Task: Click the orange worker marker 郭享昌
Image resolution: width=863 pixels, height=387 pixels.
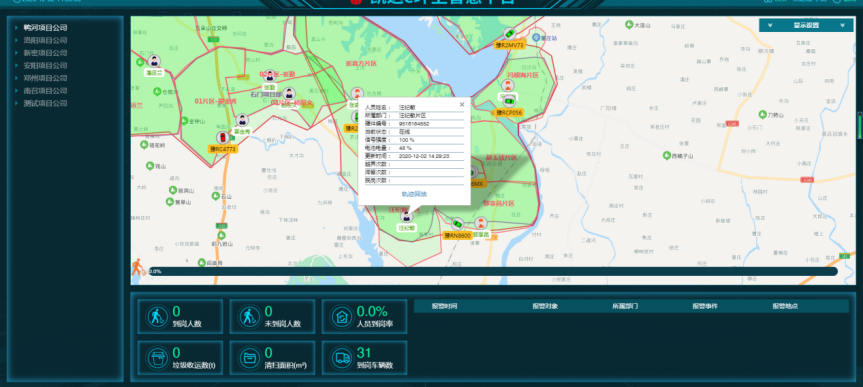Action: 482,224
